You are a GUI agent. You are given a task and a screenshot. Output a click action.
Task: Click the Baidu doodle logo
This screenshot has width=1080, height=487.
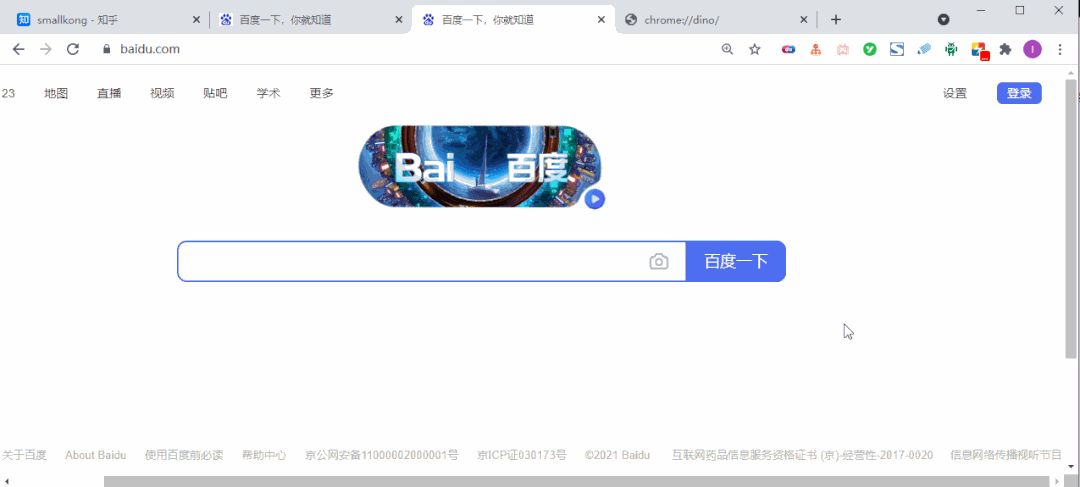click(x=480, y=166)
